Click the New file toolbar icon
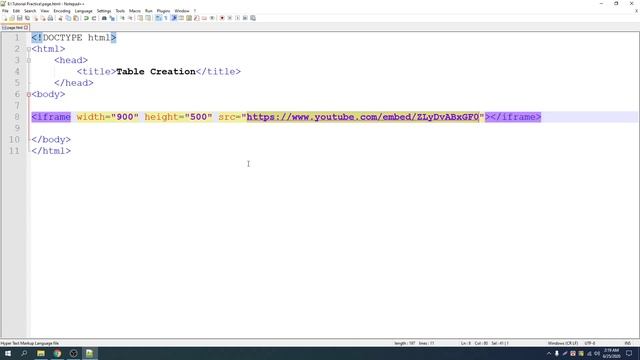This screenshot has height=360, width=640. (x=5, y=18)
